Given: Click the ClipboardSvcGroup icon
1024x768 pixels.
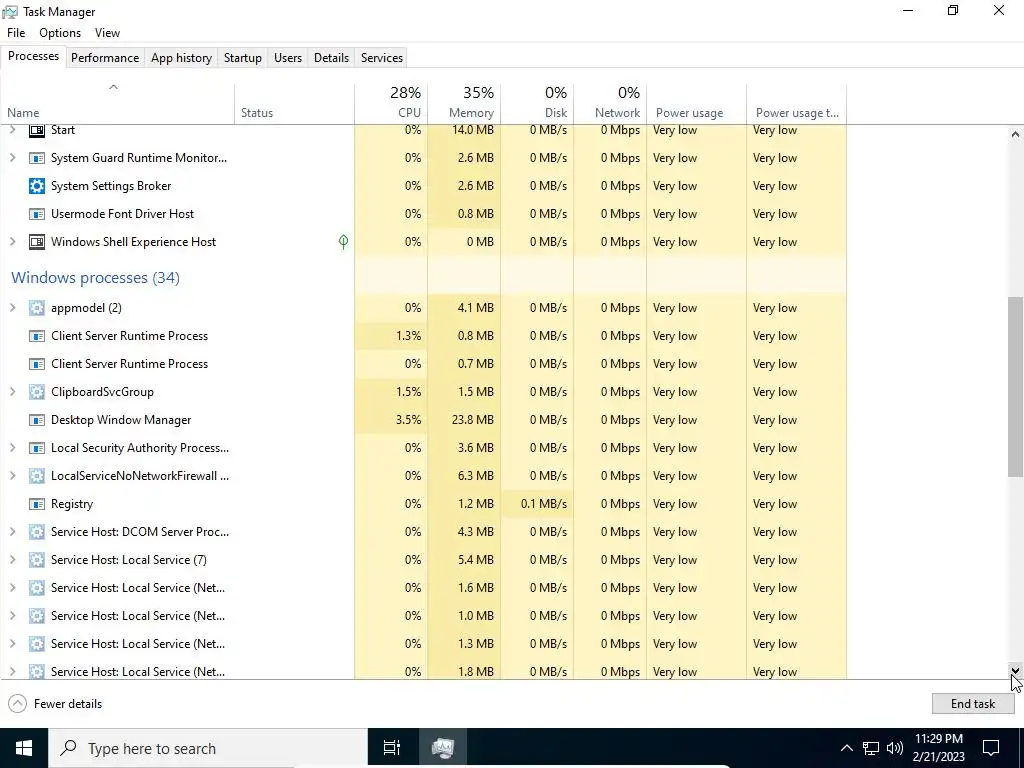Looking at the screenshot, I should [37, 392].
